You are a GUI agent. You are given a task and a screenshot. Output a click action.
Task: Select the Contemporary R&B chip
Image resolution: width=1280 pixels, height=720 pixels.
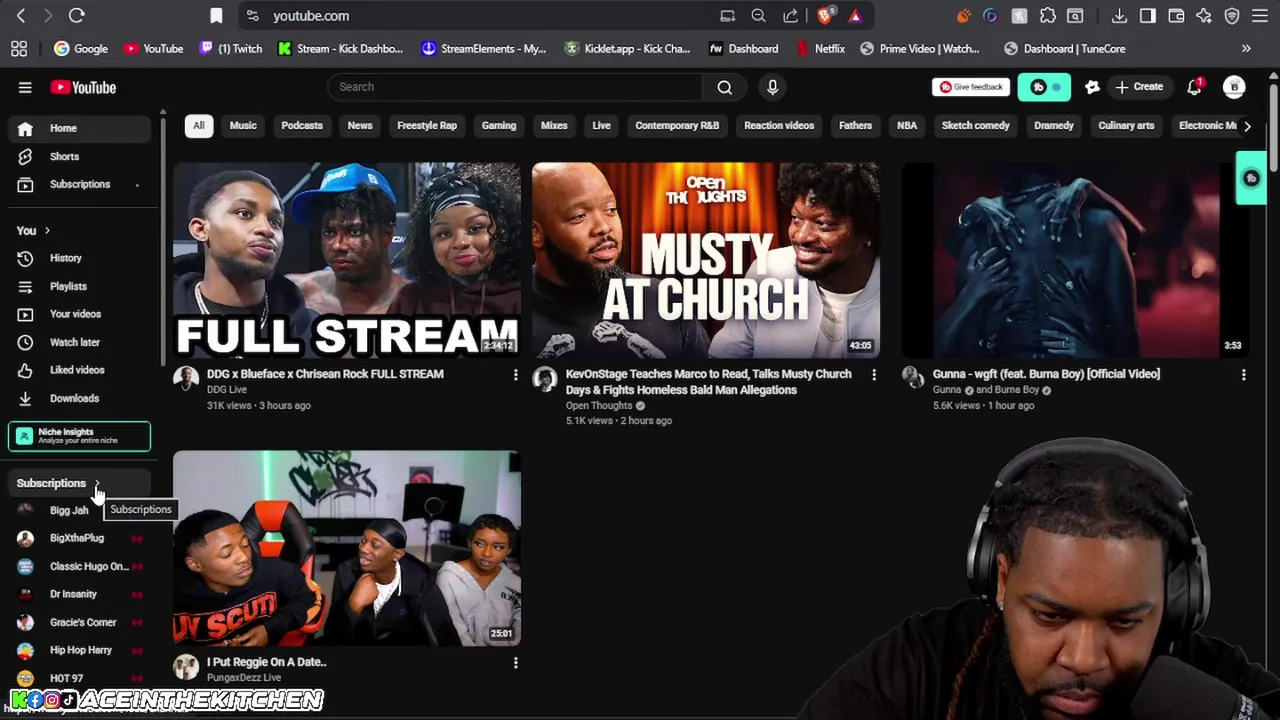point(677,125)
